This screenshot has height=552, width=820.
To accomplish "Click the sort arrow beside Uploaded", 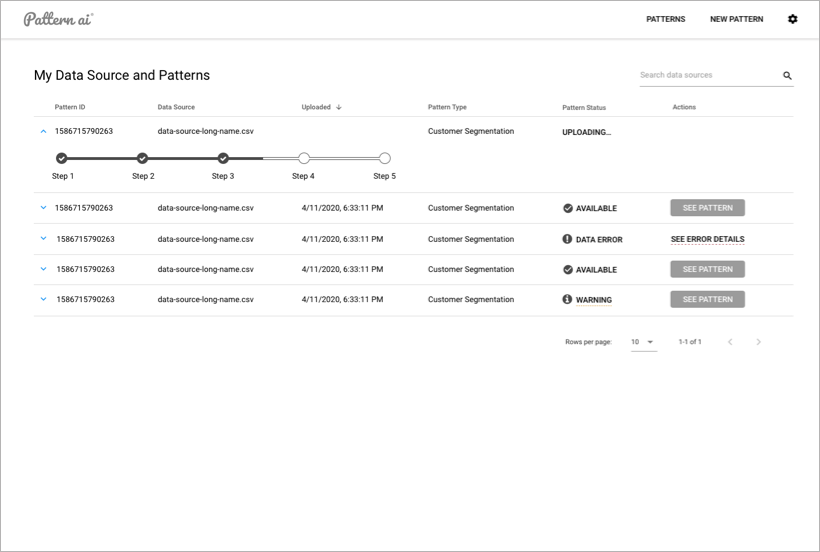I will [339, 107].
